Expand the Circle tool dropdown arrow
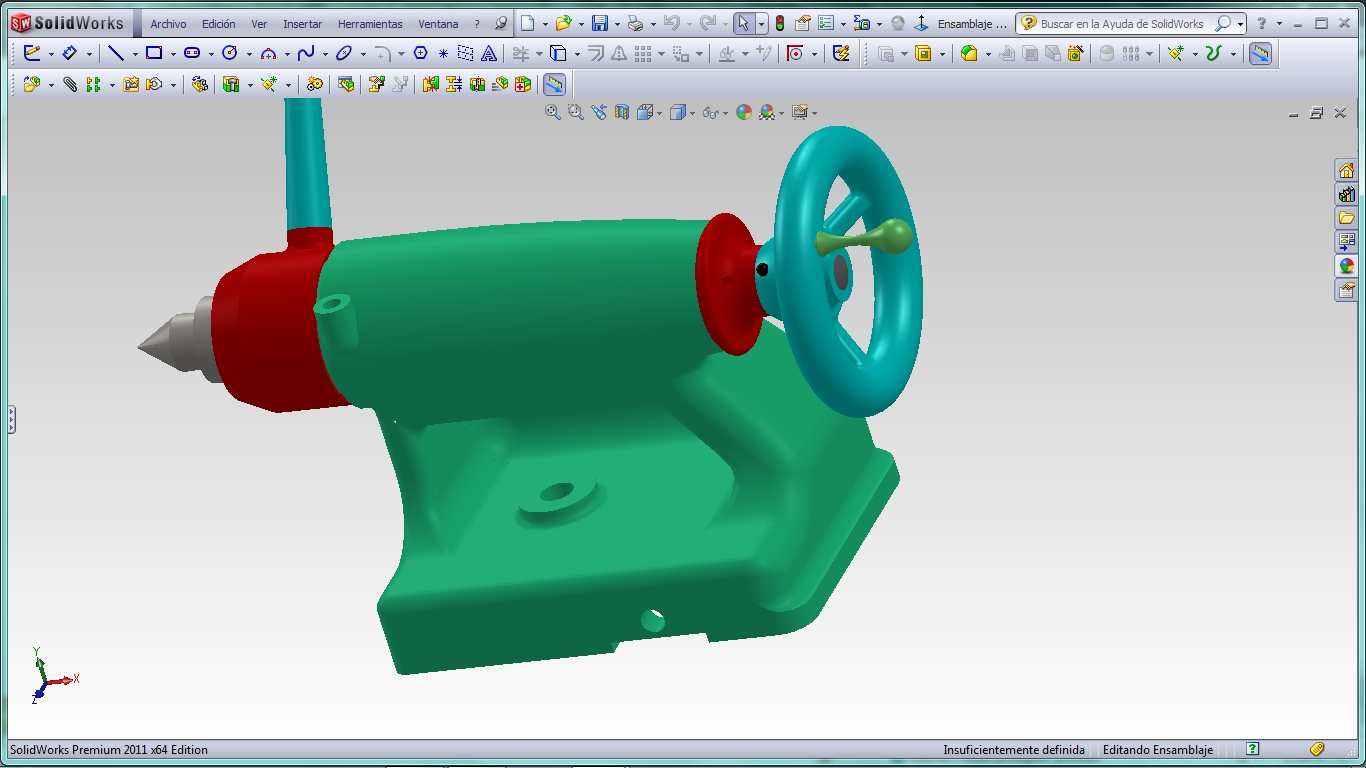 pos(248,54)
